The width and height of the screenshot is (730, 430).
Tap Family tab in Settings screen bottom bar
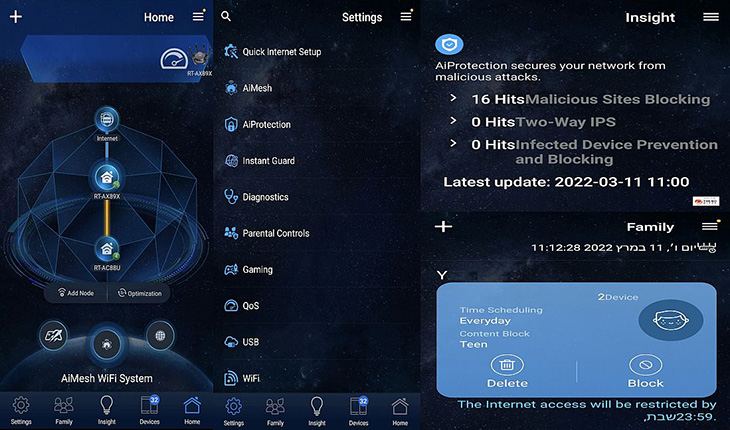pyautogui.click(x=275, y=411)
